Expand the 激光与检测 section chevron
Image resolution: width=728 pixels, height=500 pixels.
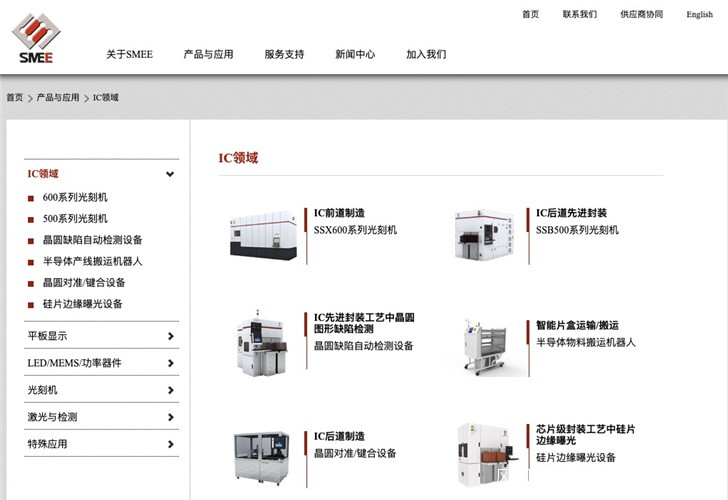coord(170,417)
